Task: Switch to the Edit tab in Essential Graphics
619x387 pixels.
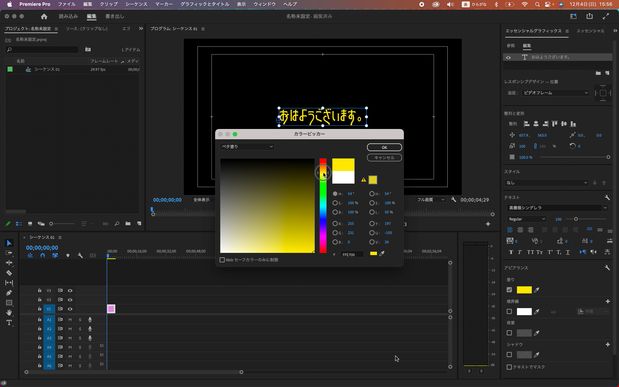Action: [x=527, y=46]
